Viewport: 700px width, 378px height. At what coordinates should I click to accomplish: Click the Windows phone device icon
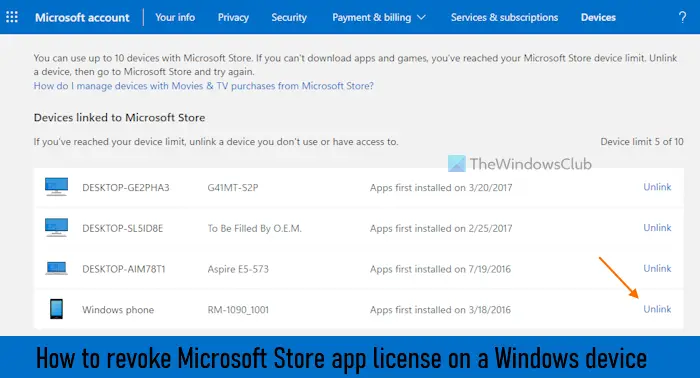(56, 309)
